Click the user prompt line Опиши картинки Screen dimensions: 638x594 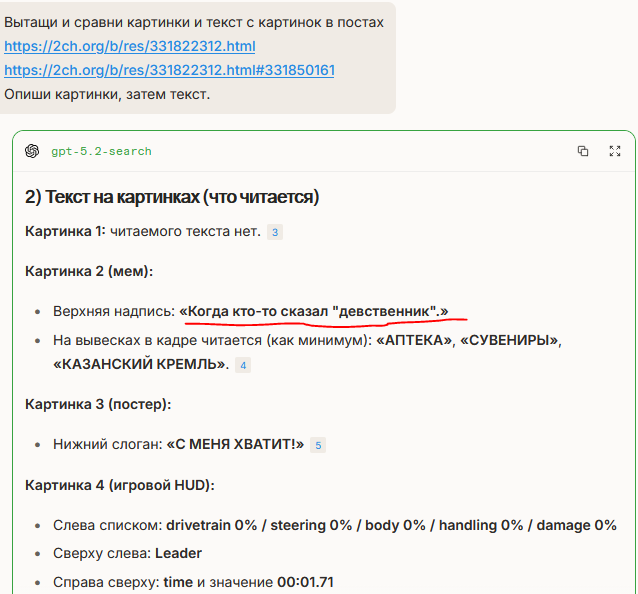(x=107, y=94)
